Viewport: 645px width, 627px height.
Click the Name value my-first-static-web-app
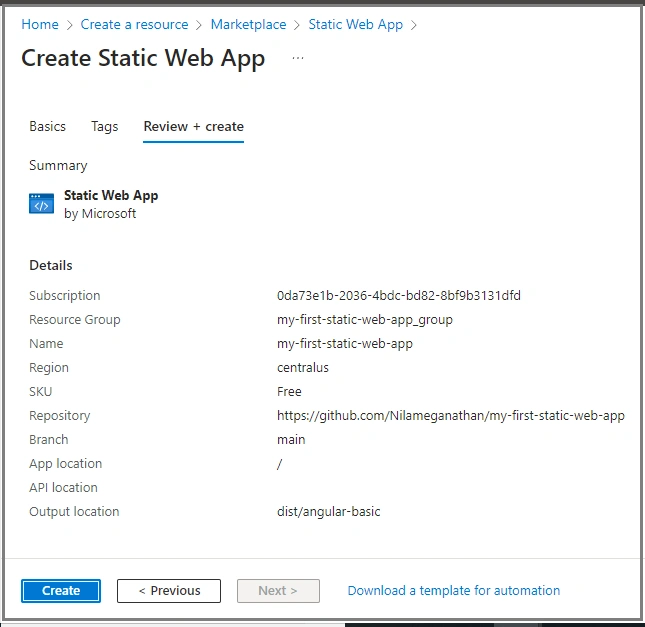point(345,344)
